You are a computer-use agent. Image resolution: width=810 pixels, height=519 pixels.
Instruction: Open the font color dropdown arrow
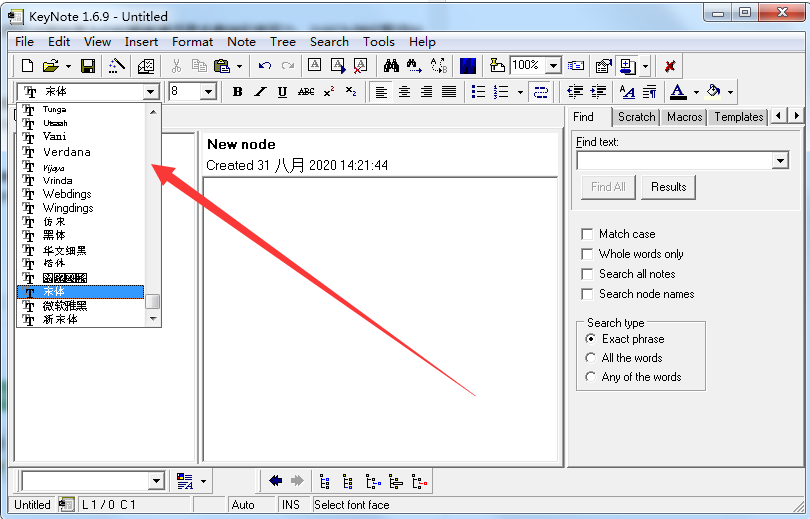pos(696,92)
